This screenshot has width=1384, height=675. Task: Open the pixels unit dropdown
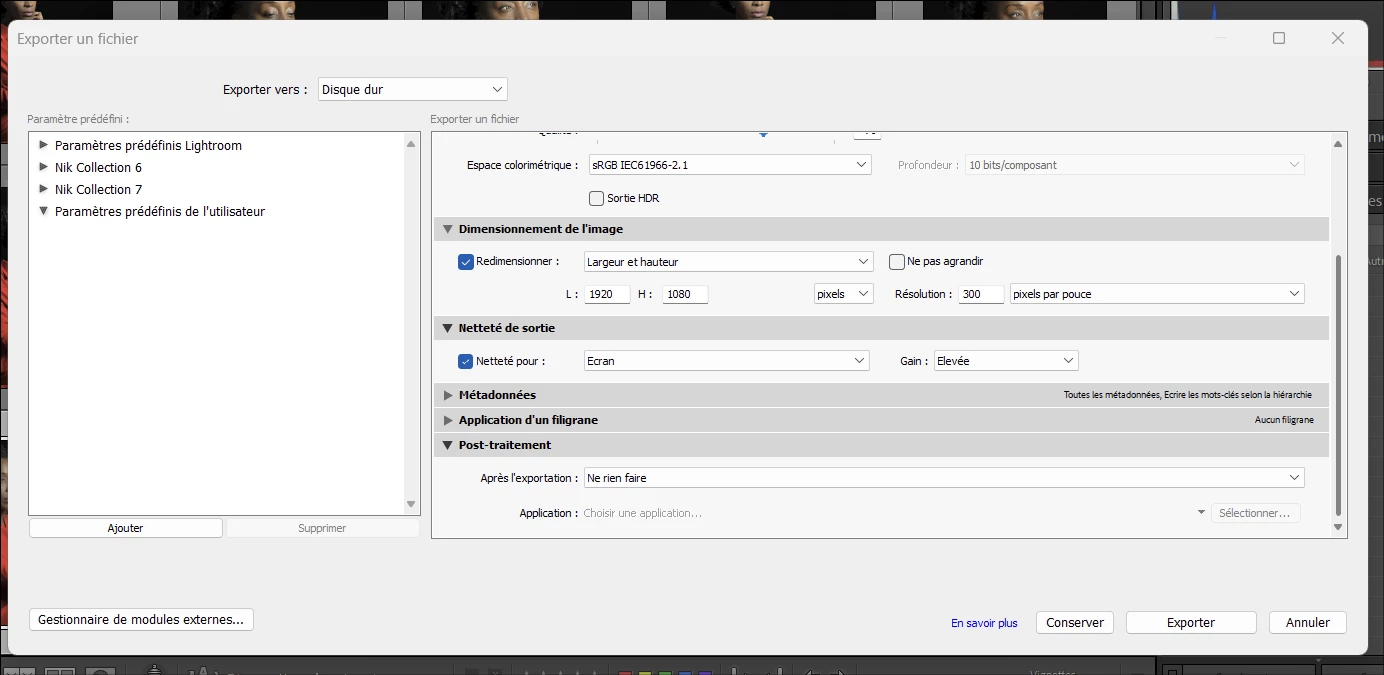(844, 294)
